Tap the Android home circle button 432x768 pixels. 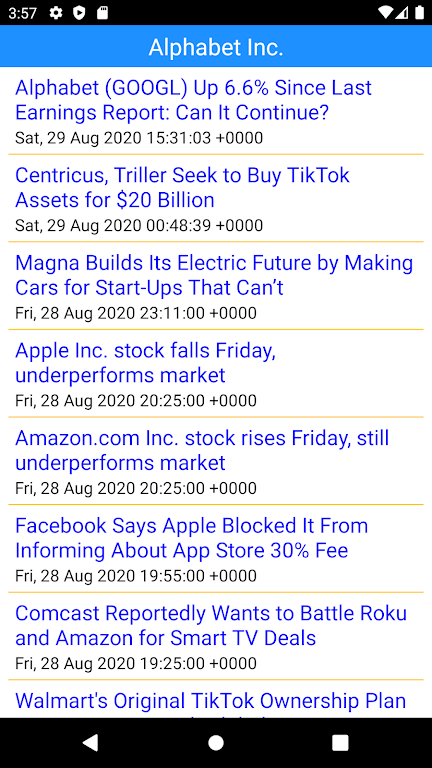(x=216, y=743)
